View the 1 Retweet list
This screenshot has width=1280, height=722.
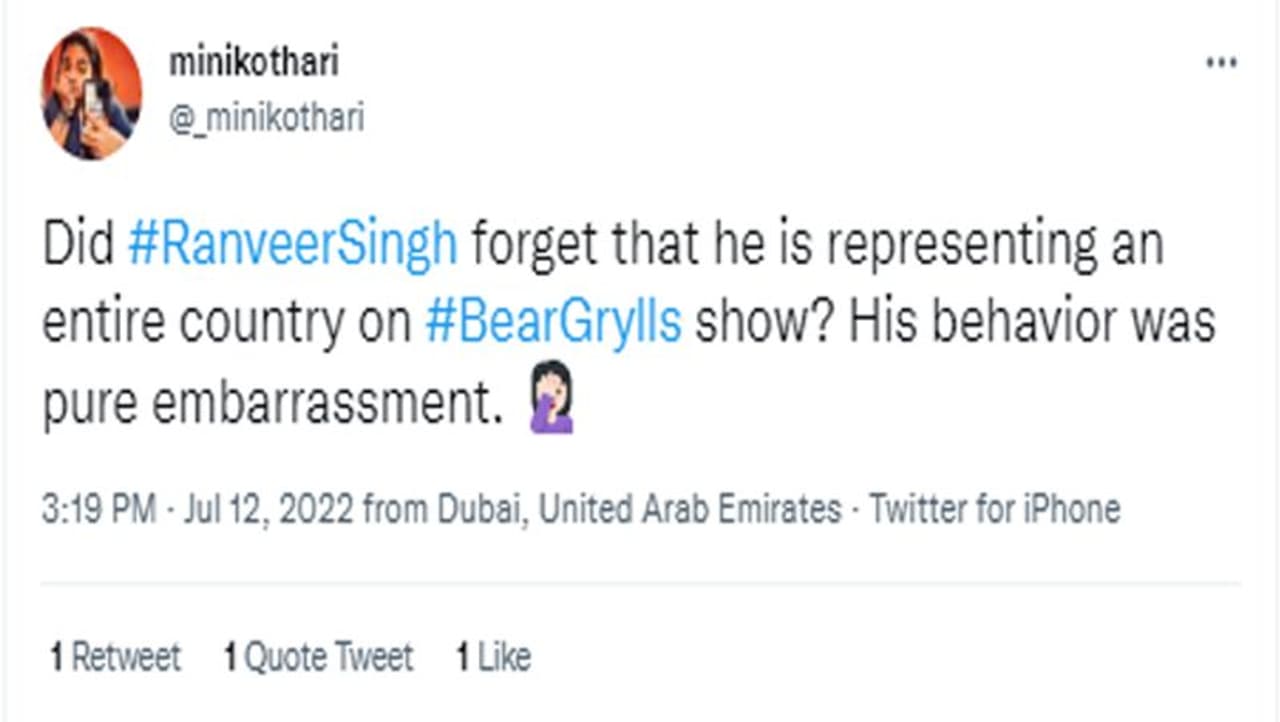pyautogui.click(x=116, y=657)
